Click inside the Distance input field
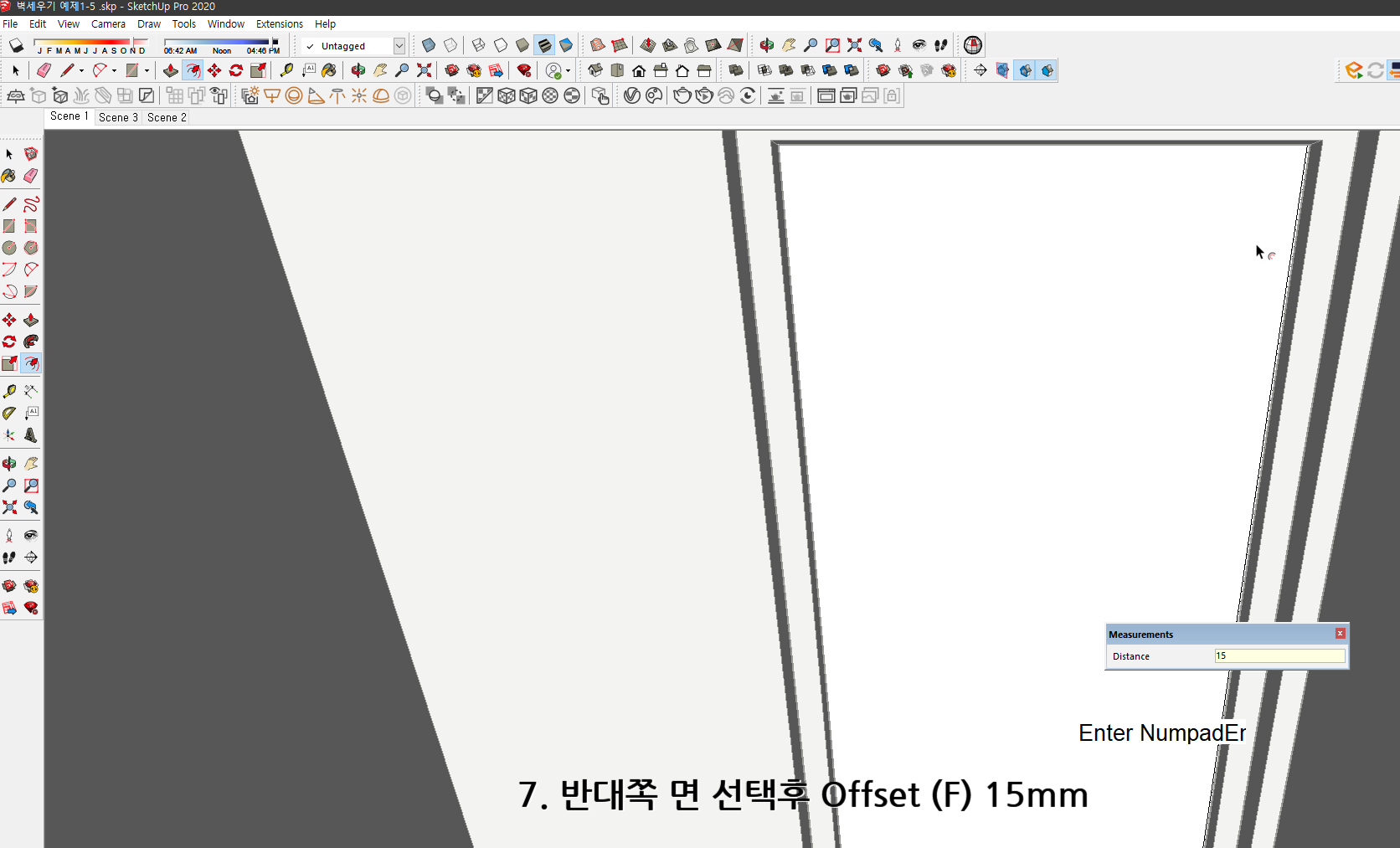Viewport: 1400px width, 848px height. point(1279,655)
